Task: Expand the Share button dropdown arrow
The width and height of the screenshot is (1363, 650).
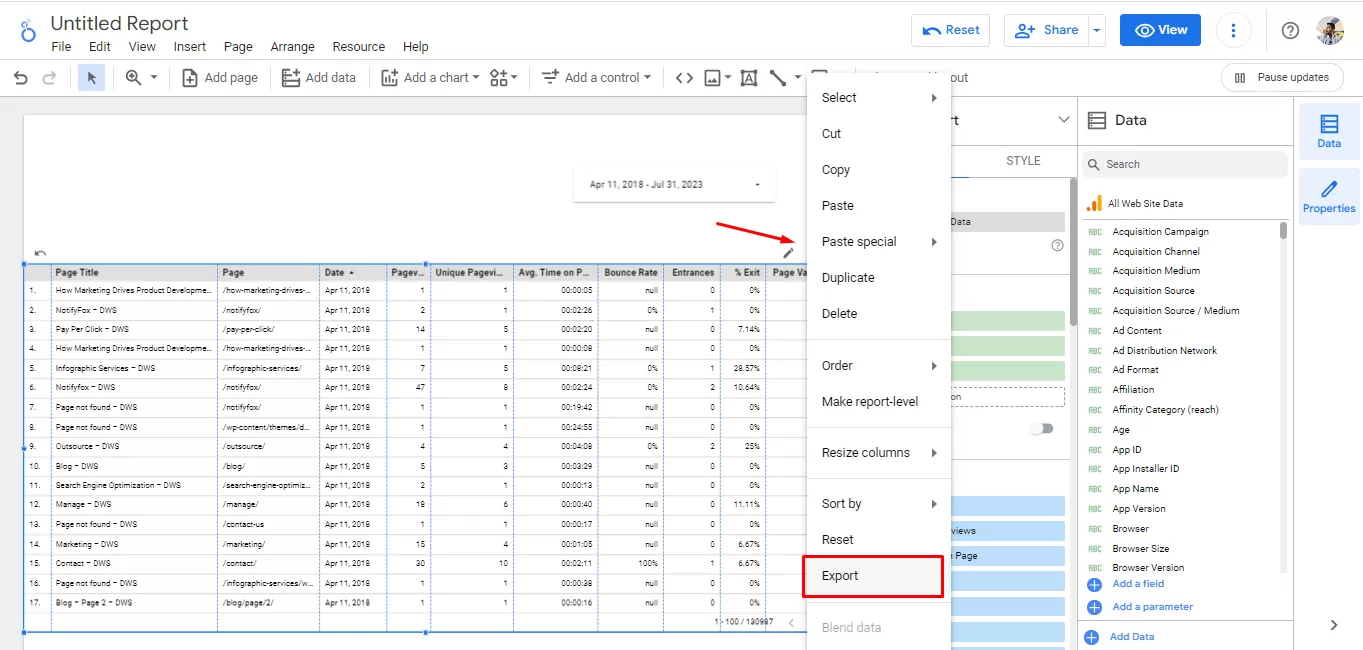Action: [1097, 30]
